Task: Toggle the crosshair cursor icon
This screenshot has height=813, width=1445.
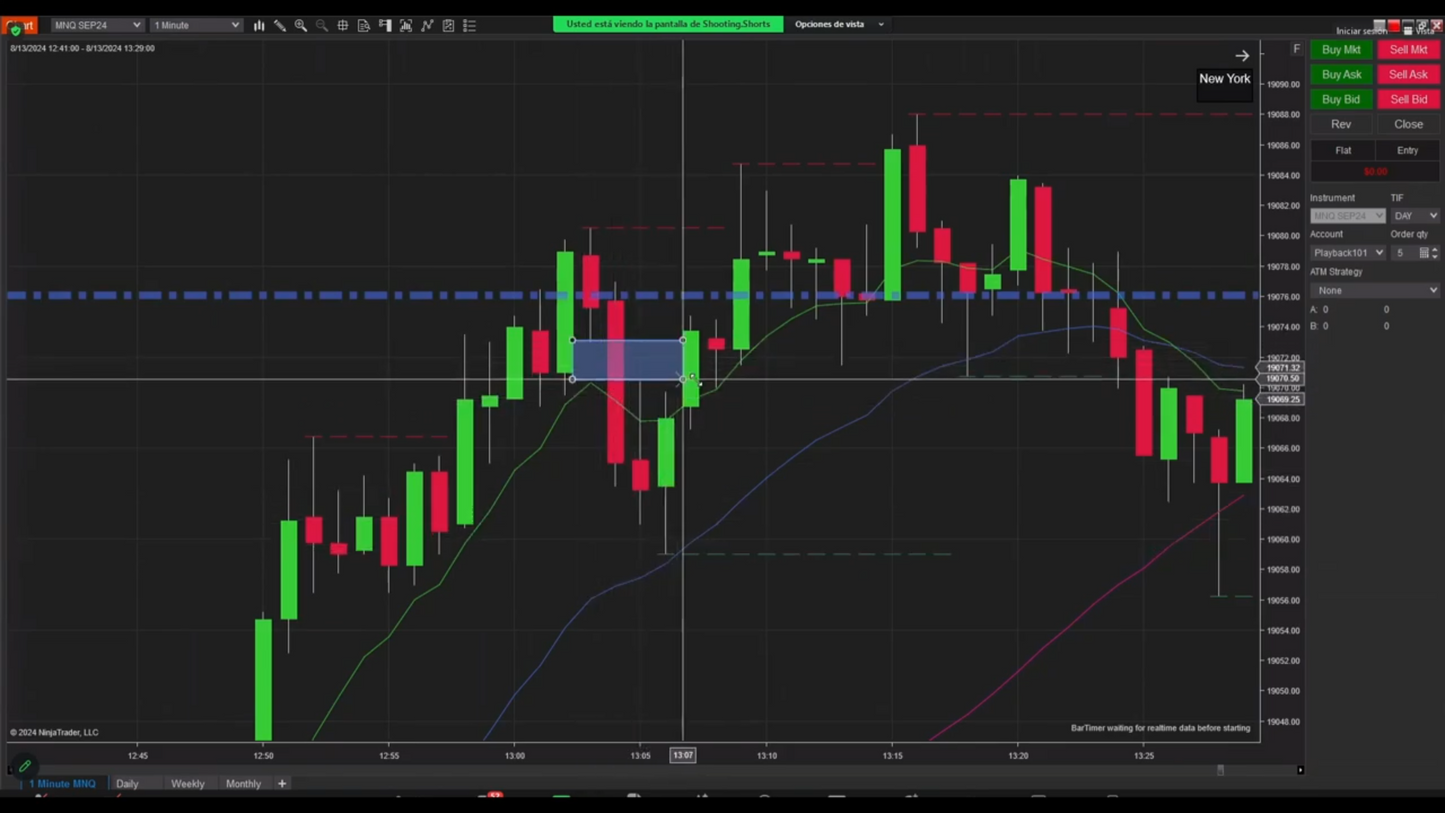Action: click(x=343, y=25)
